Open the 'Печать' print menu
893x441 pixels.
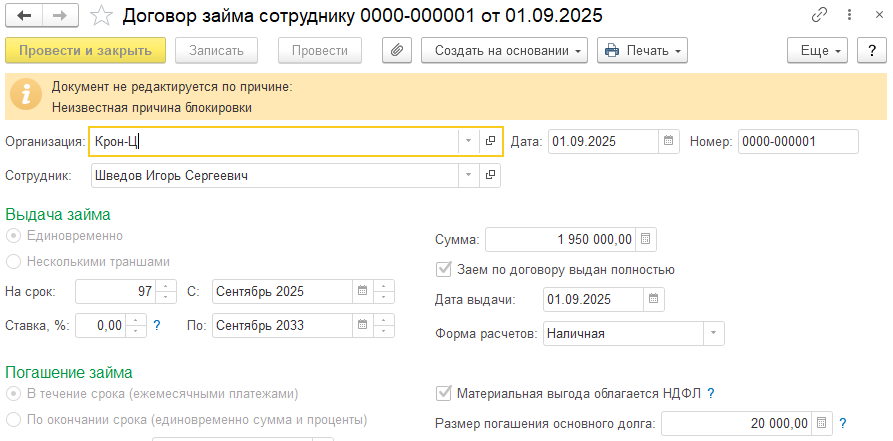(642, 50)
